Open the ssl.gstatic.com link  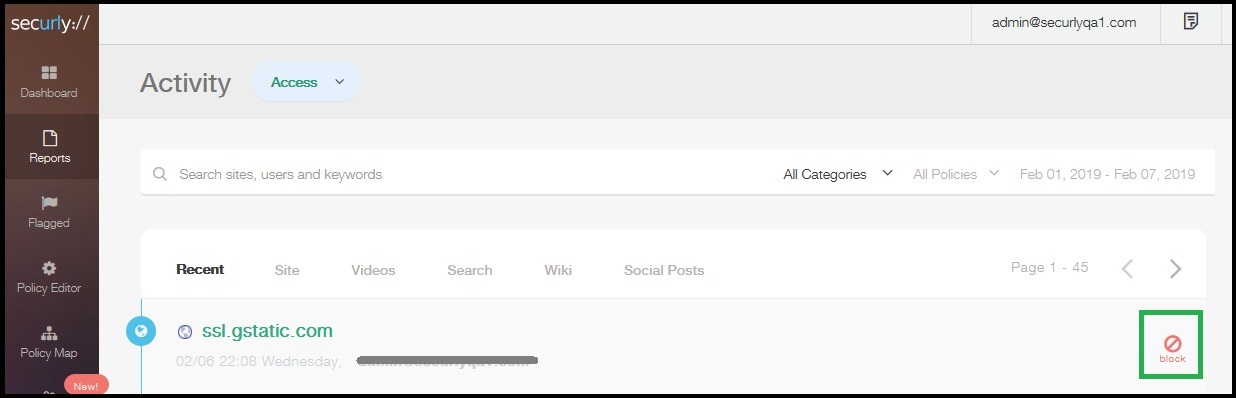(x=267, y=331)
